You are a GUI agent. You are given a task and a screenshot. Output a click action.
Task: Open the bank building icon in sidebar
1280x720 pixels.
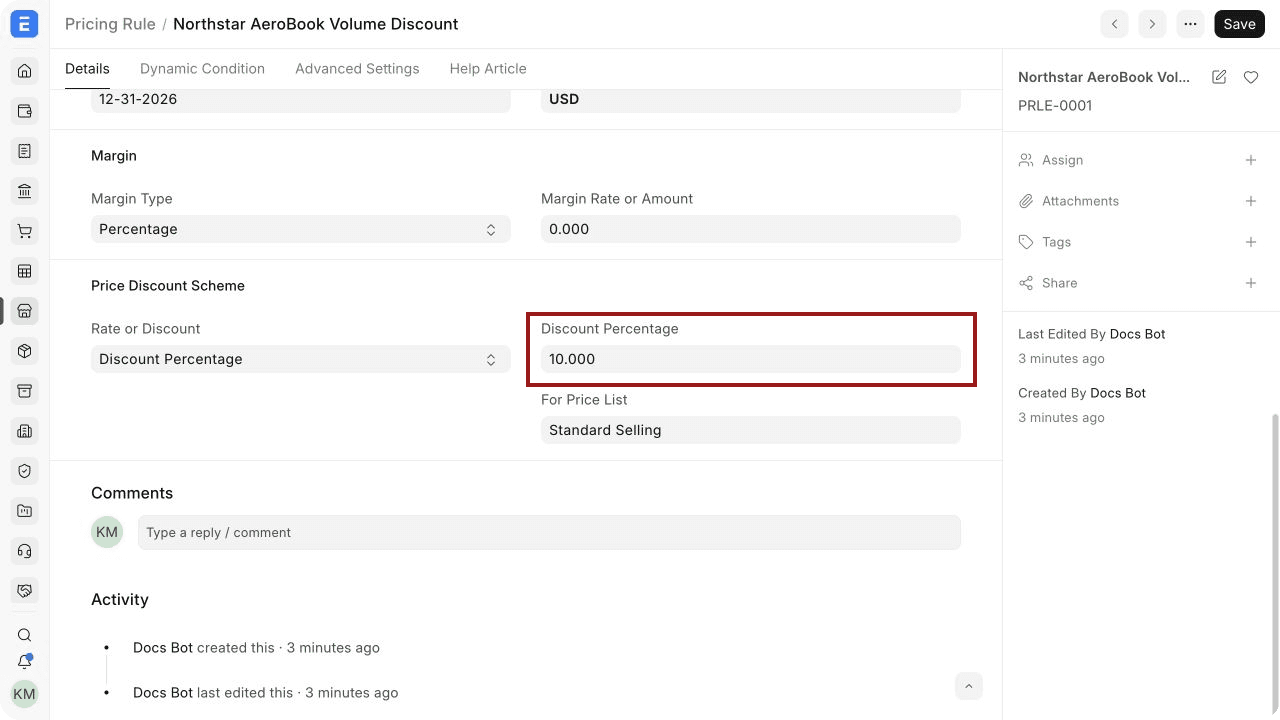click(x=25, y=191)
